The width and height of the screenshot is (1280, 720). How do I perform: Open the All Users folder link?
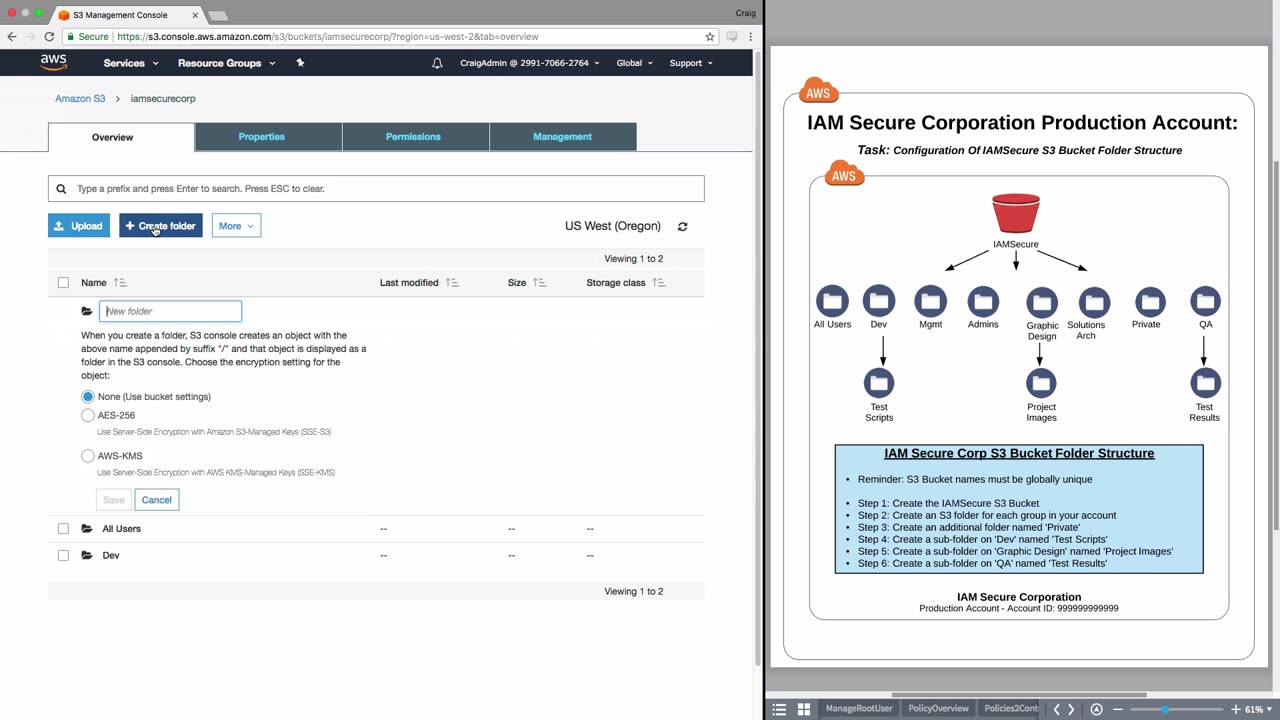pyautogui.click(x=121, y=528)
